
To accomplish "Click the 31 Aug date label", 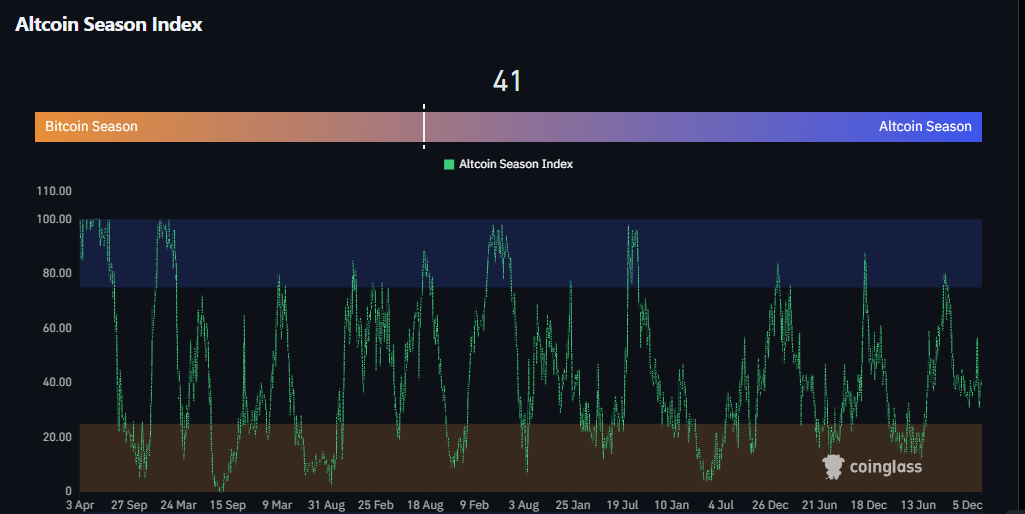I will (326, 505).
